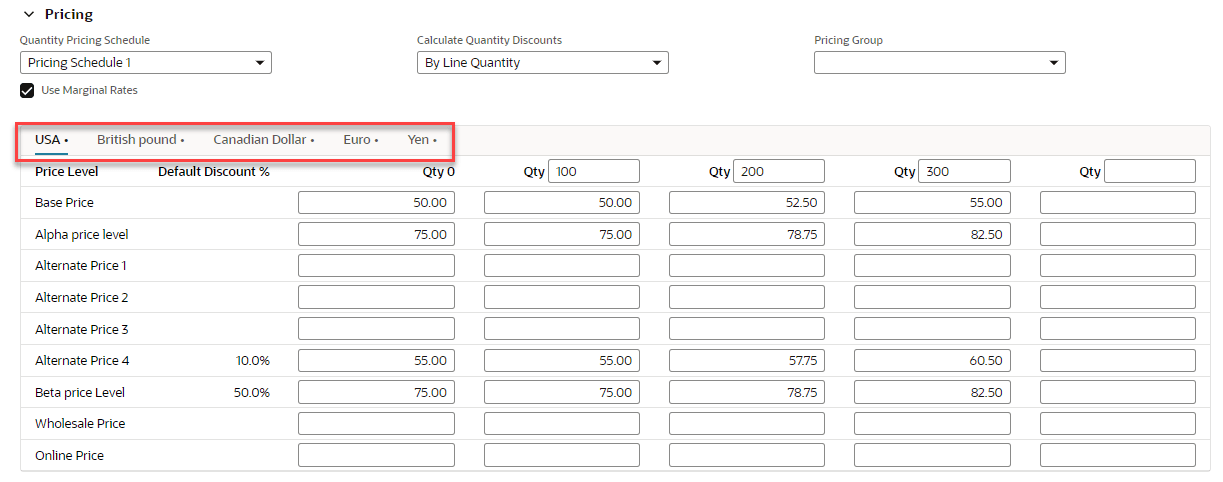This screenshot has height=482, width=1223.
Task: Click the Qty field containing 300
Action: (964, 171)
